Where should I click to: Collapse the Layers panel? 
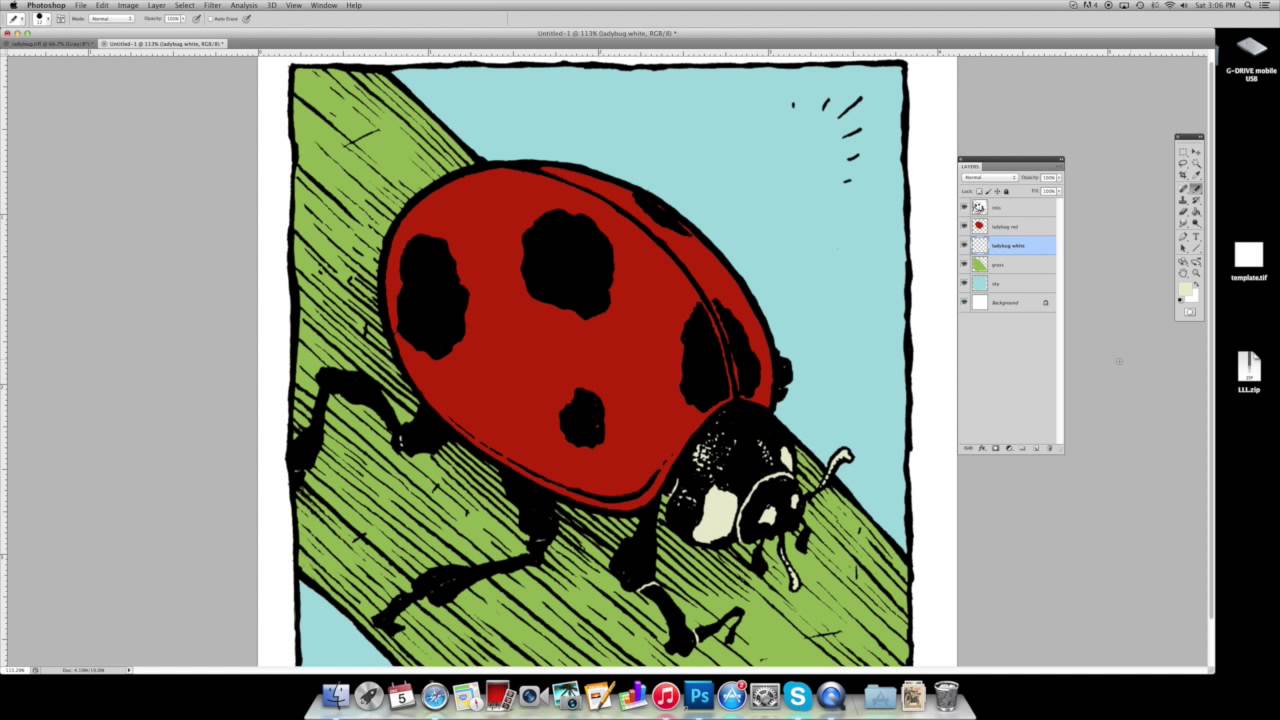point(1059,159)
